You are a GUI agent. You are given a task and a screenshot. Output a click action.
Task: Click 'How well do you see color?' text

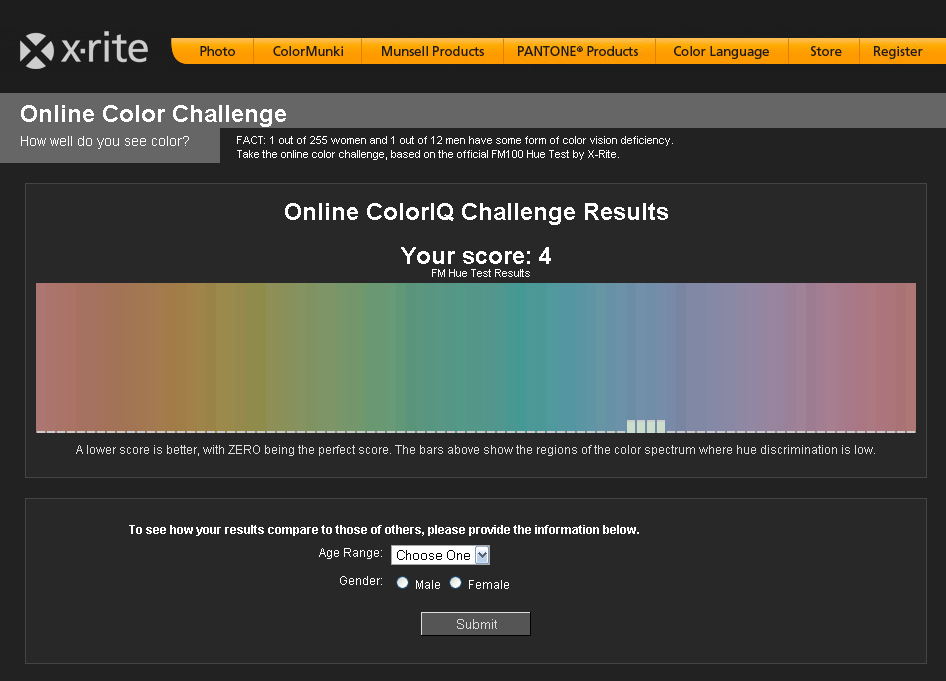coord(104,141)
